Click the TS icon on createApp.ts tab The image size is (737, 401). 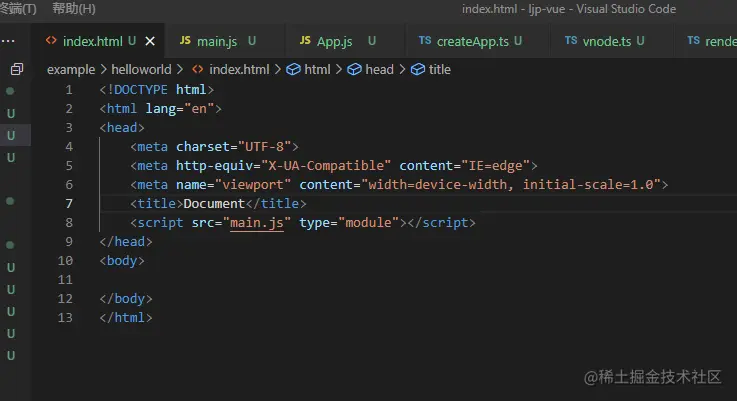pos(425,40)
